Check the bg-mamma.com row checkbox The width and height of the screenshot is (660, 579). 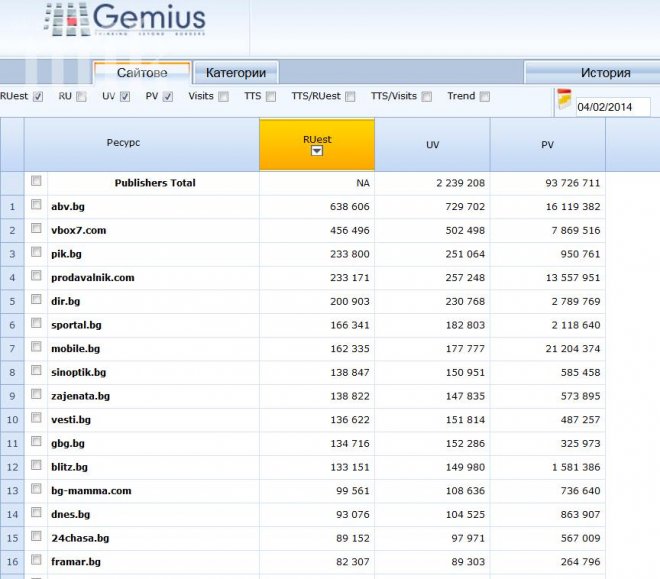coord(36,489)
